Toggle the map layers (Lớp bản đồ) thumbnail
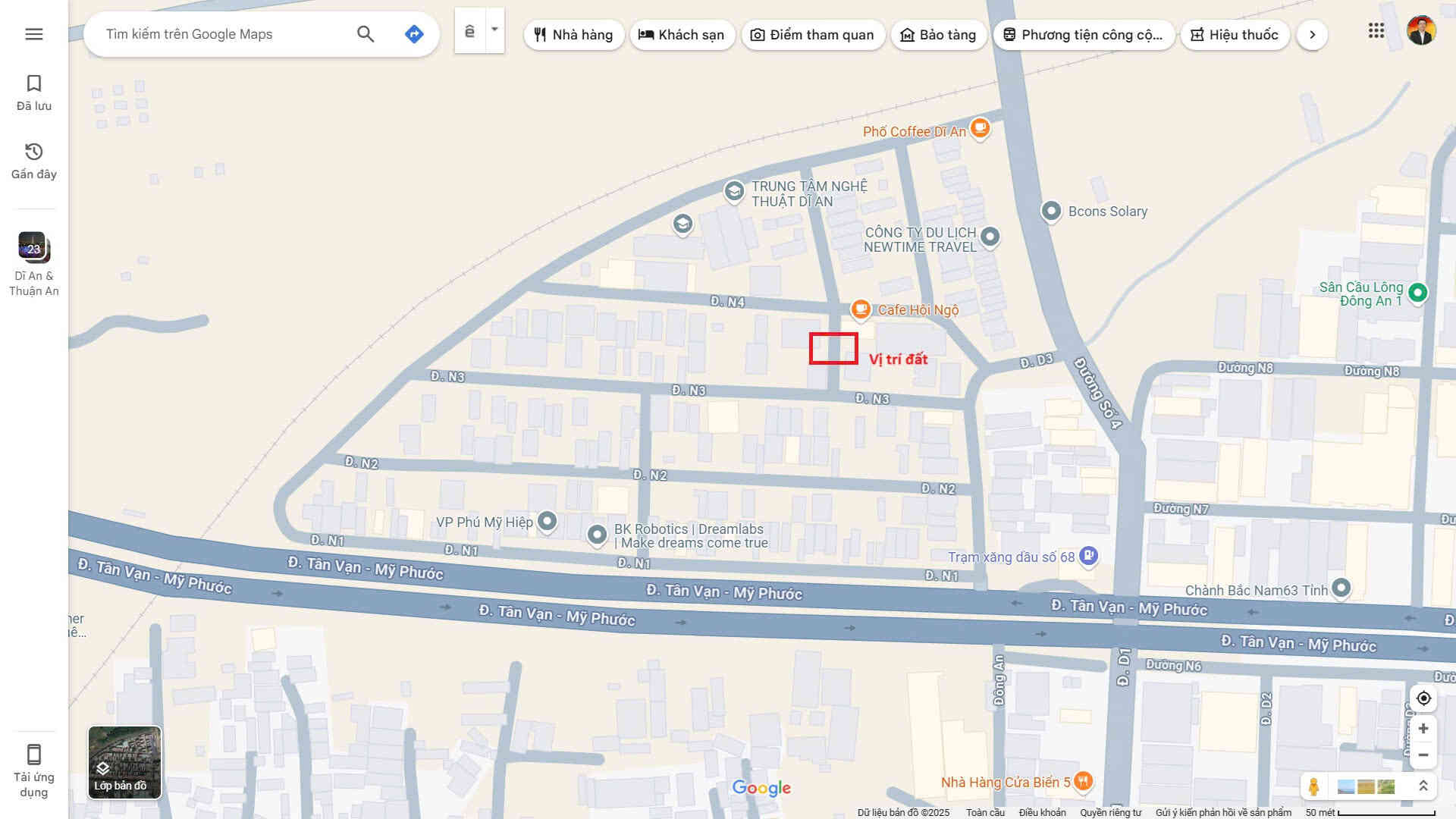 (x=124, y=762)
